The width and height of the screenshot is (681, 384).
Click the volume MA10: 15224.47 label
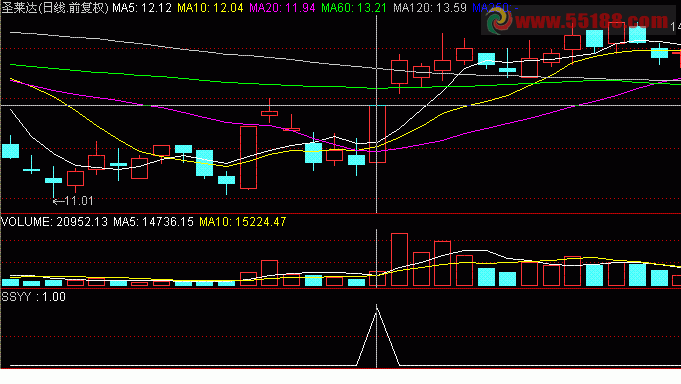[x=243, y=222]
